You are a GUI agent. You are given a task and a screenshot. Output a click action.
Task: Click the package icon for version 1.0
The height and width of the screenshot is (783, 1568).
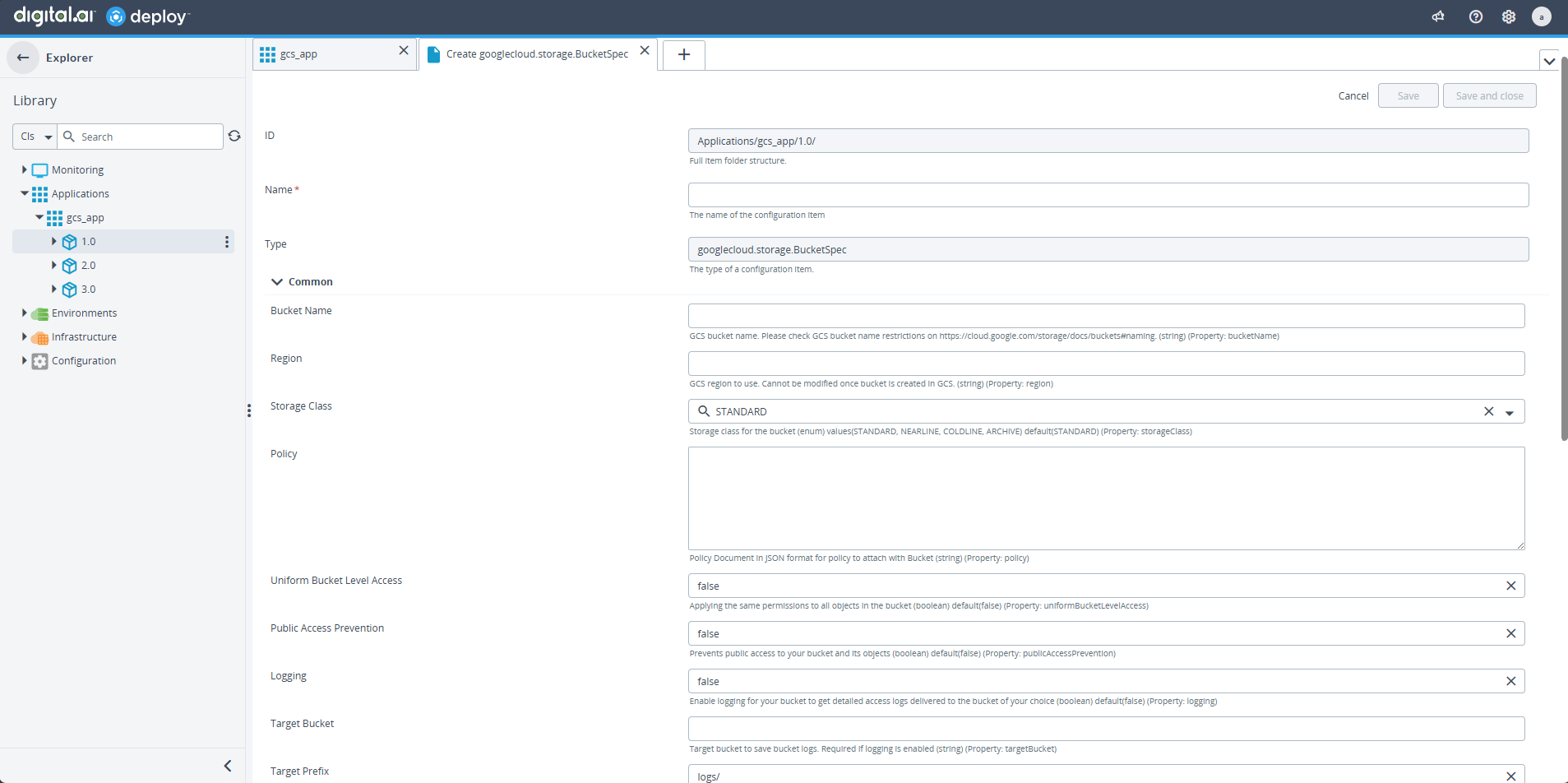tap(69, 242)
